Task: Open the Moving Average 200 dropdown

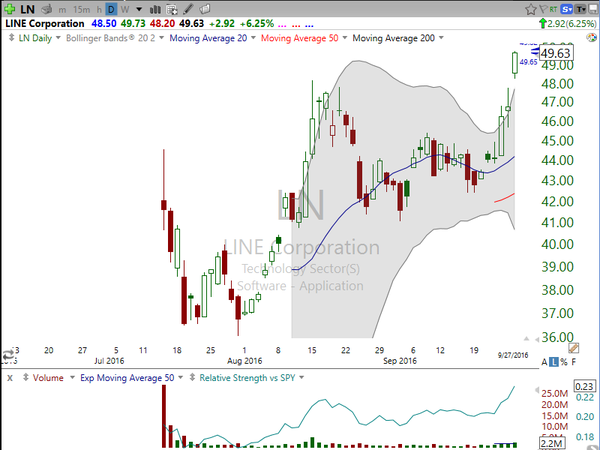Action: (441, 38)
